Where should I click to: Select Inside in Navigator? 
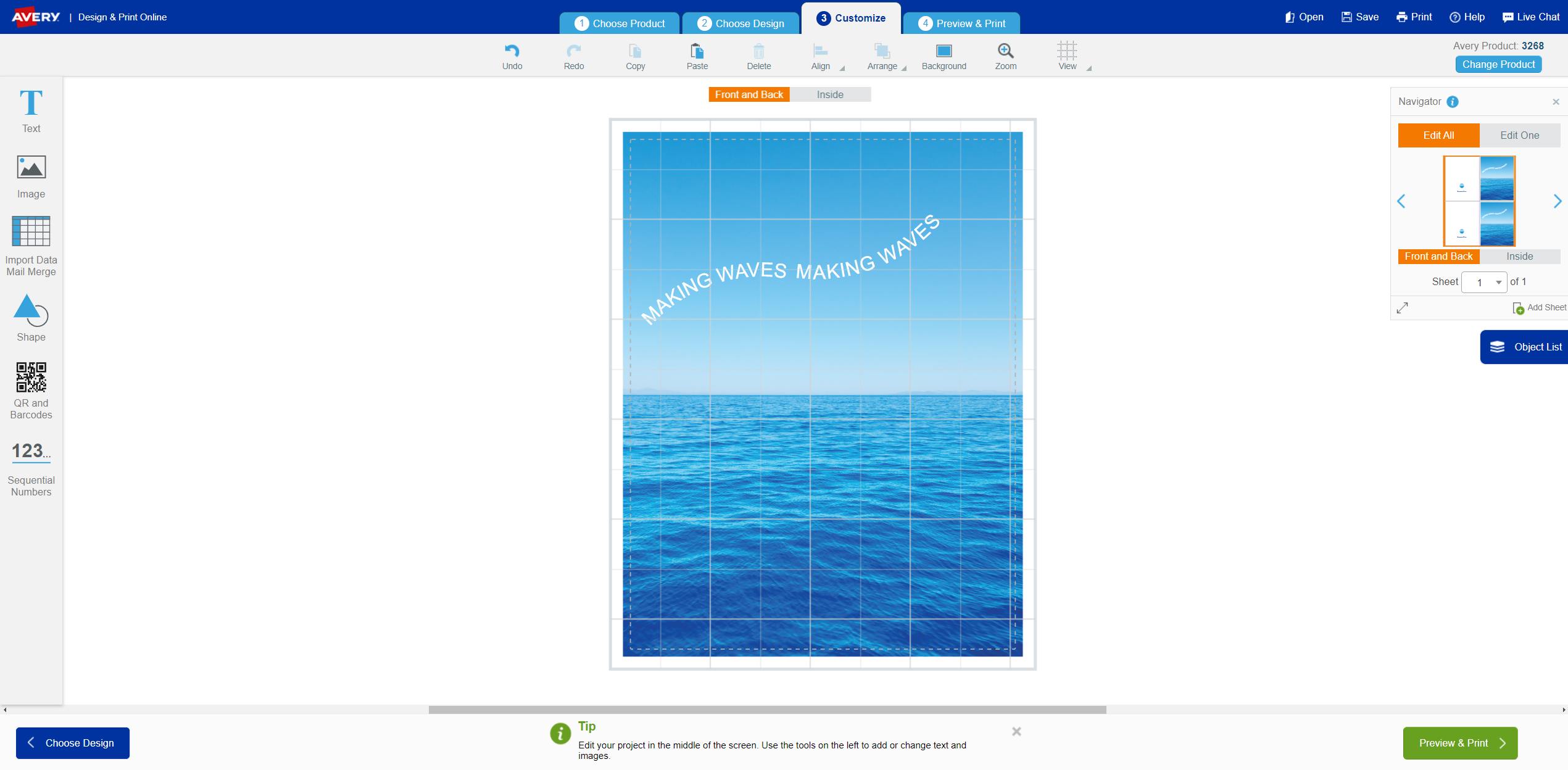tap(1519, 257)
